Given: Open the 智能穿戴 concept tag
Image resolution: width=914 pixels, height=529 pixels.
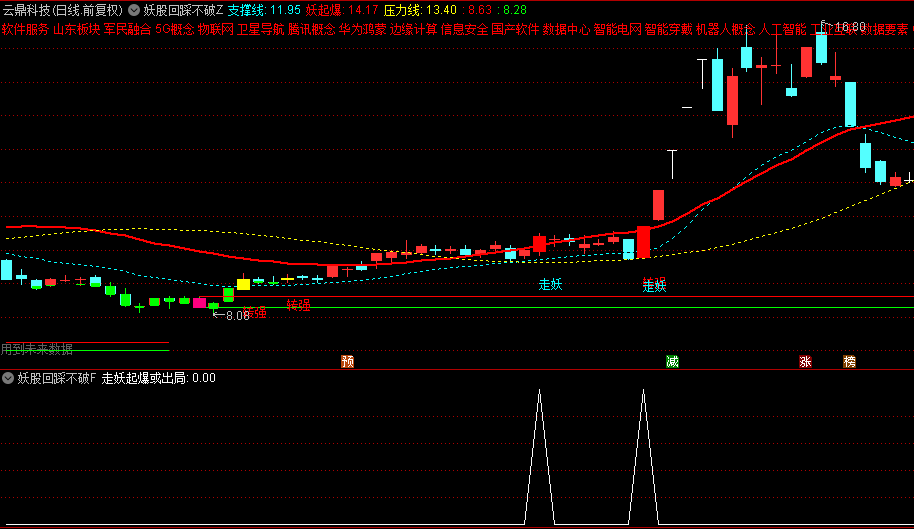Looking at the screenshot, I should [x=668, y=29].
